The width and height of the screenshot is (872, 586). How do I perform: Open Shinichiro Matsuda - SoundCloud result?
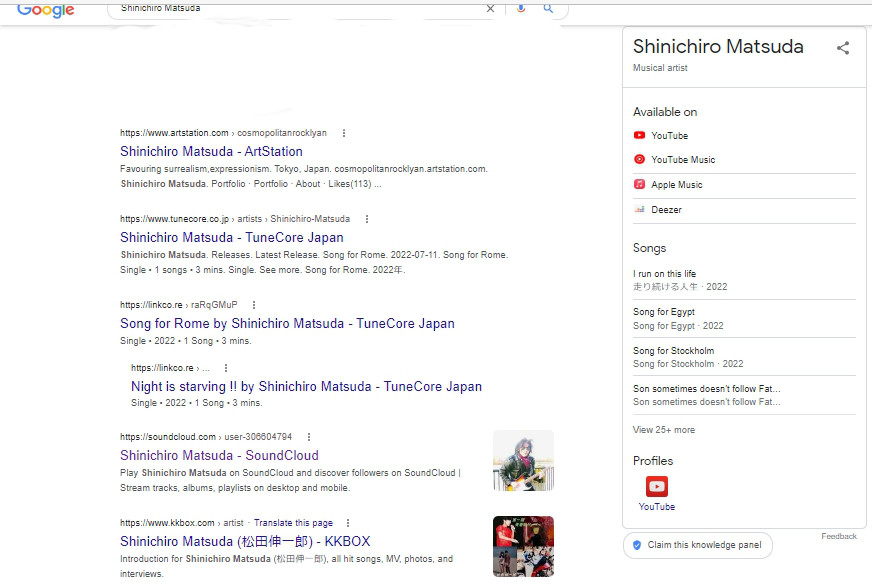(219, 455)
